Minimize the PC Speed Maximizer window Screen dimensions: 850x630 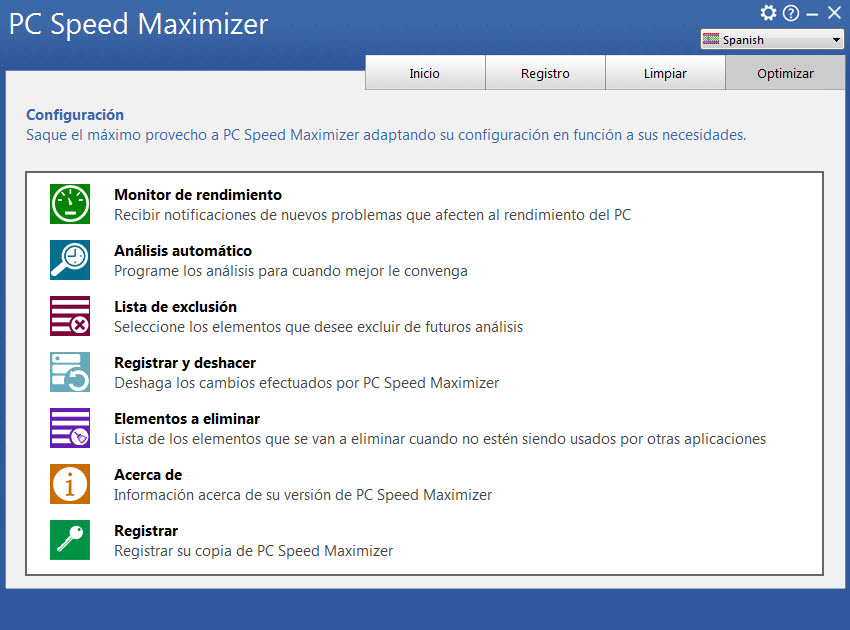pos(812,14)
